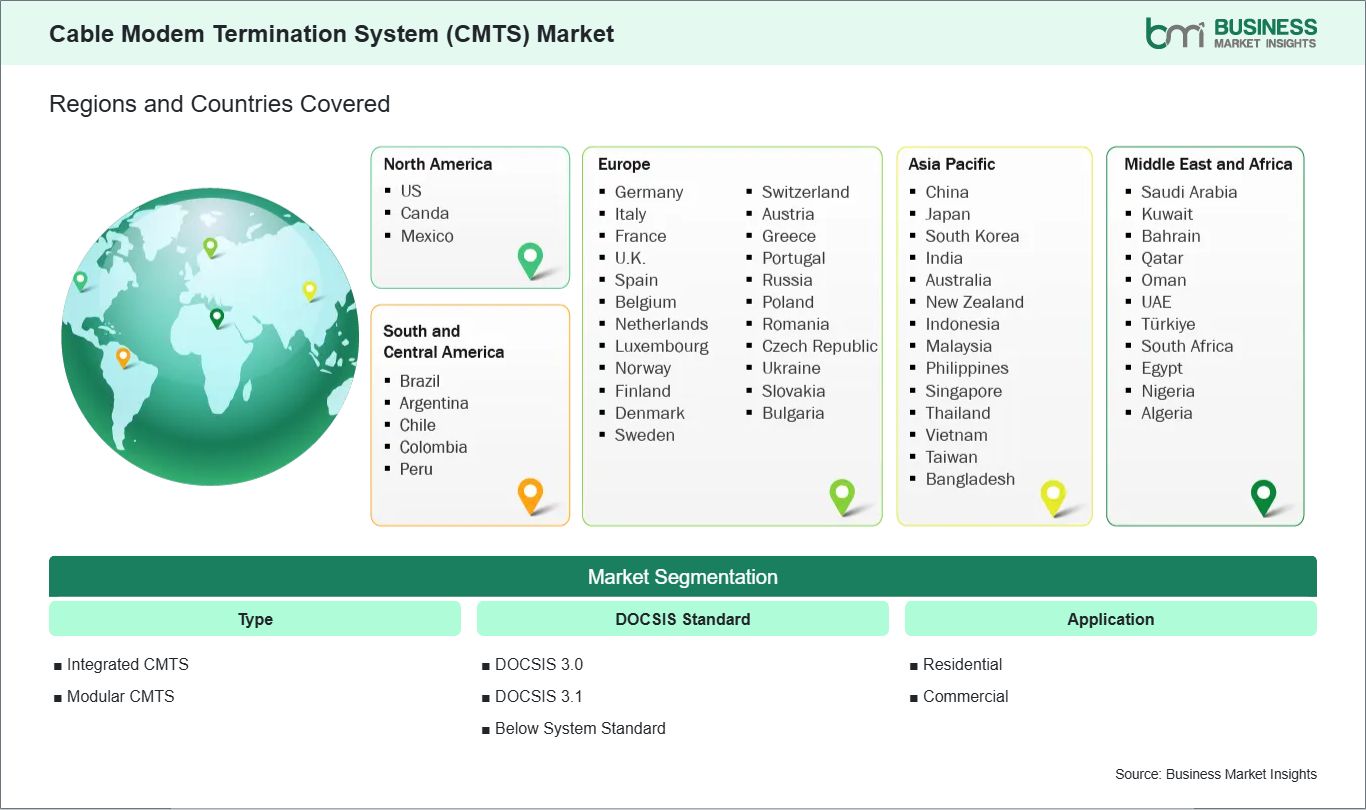This screenshot has width=1366, height=810.
Task: Click the dark green pin at the globe's center
Action: tap(217, 317)
